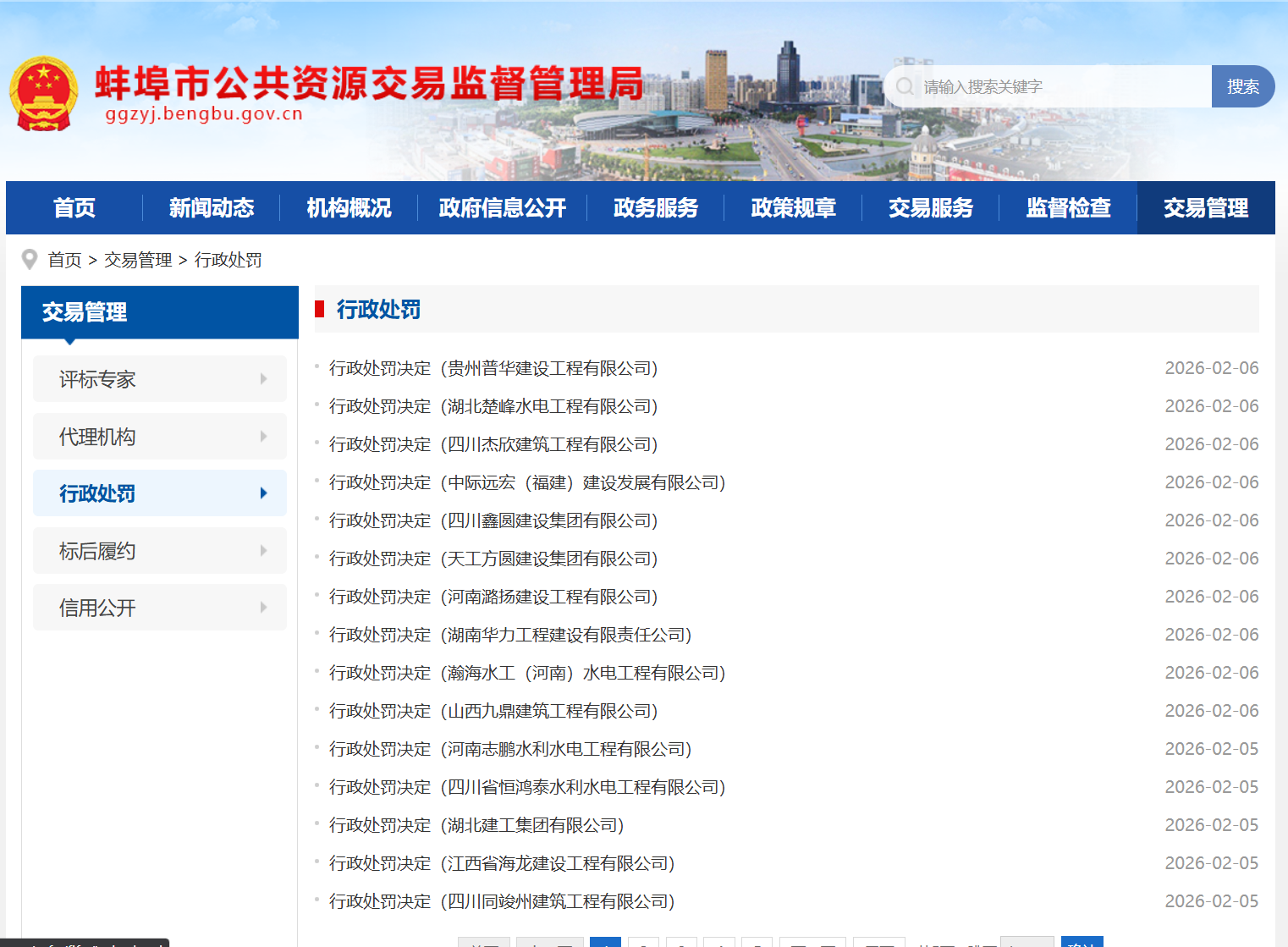Click the site title 蚌埠市公共资源交易监督管理局
The image size is (1288, 947).
click(369, 83)
